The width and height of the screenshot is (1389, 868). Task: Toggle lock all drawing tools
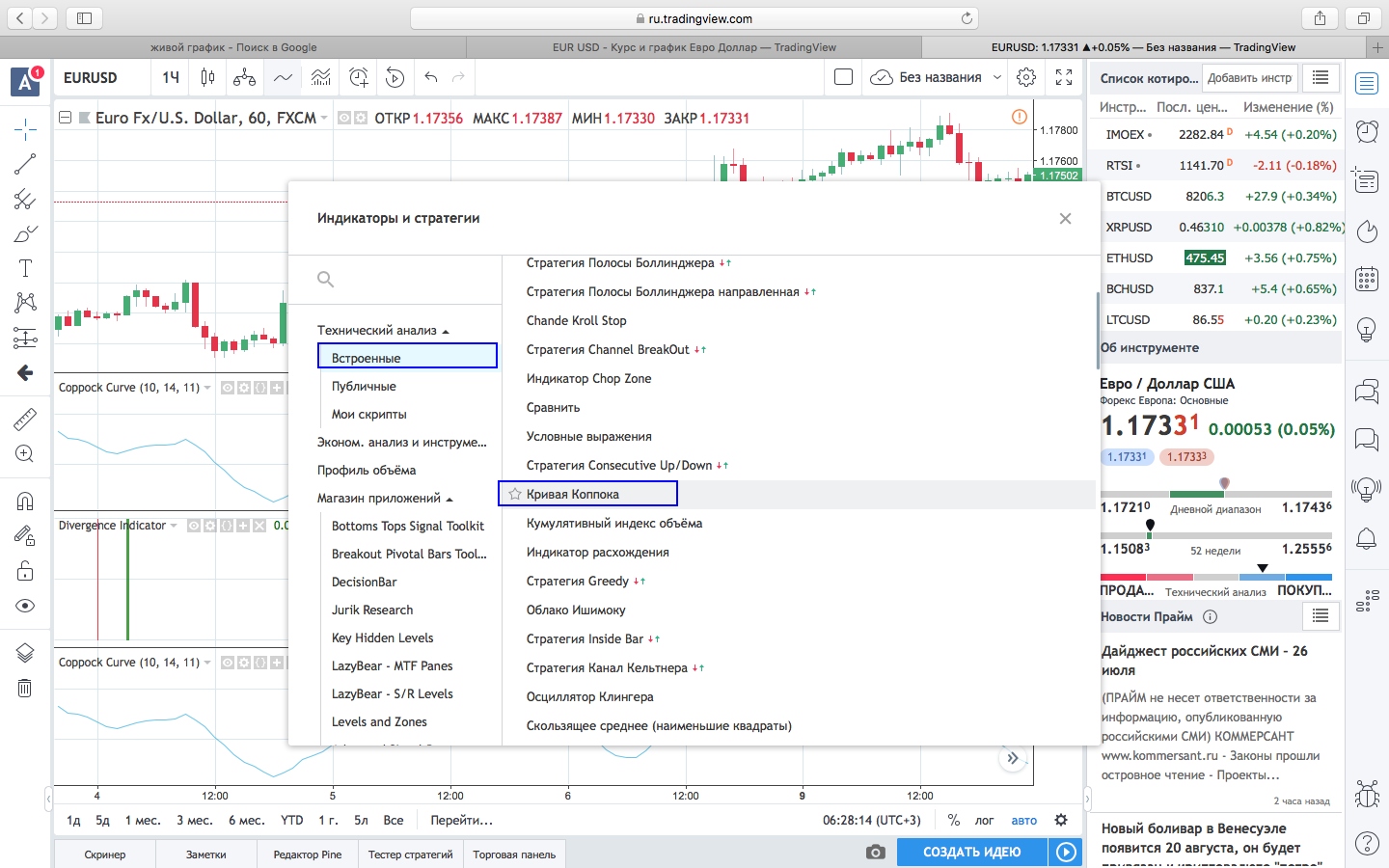(25, 571)
